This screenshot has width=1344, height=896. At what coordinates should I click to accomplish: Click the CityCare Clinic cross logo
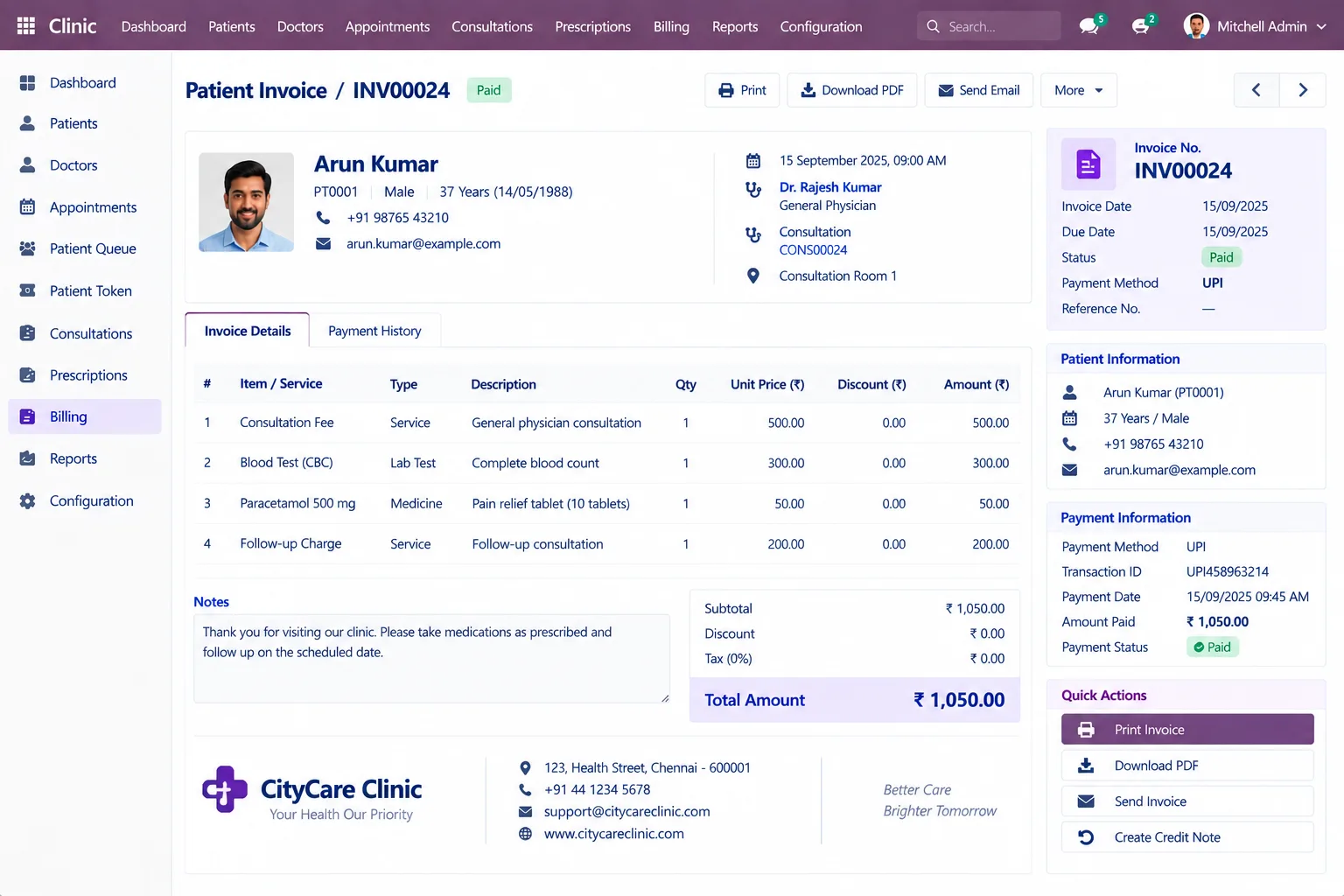(x=225, y=789)
